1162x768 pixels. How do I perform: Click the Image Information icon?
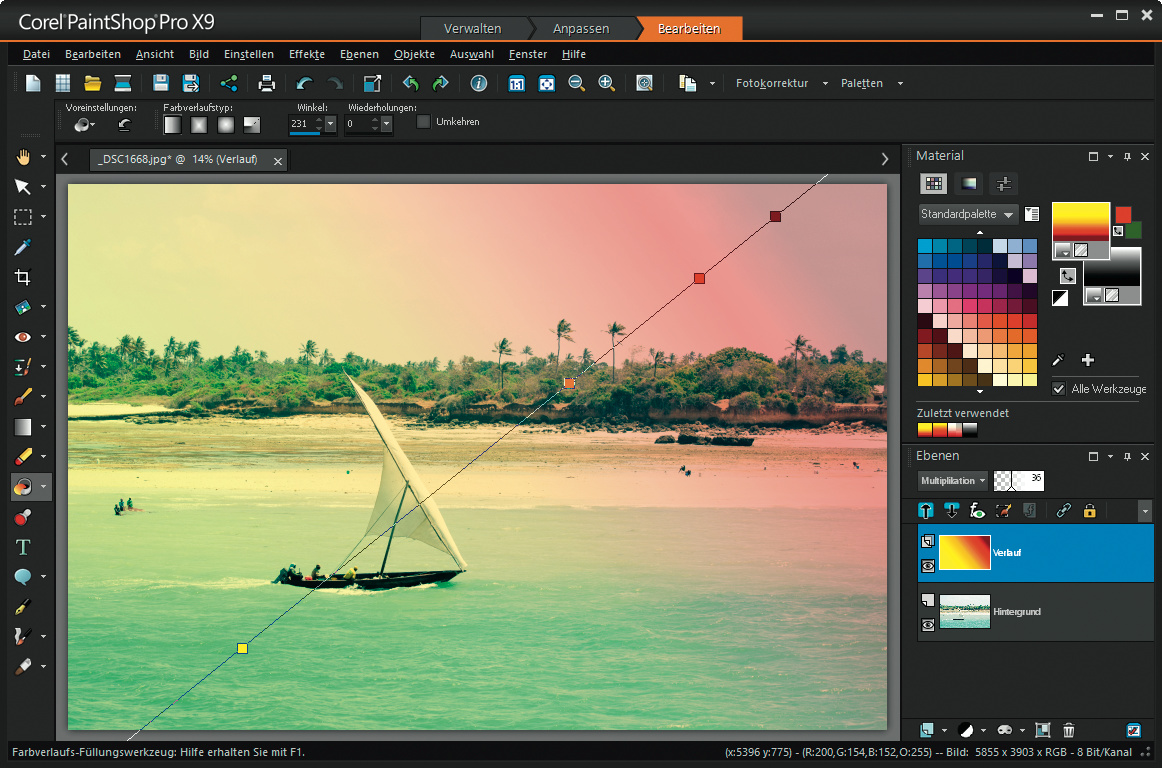click(479, 84)
